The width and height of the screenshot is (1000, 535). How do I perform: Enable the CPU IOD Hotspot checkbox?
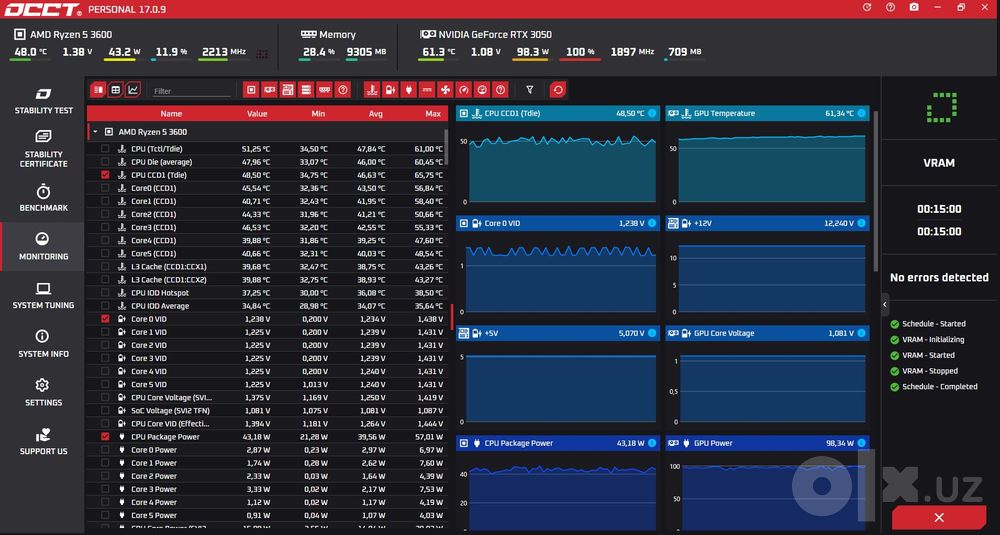pos(105,293)
